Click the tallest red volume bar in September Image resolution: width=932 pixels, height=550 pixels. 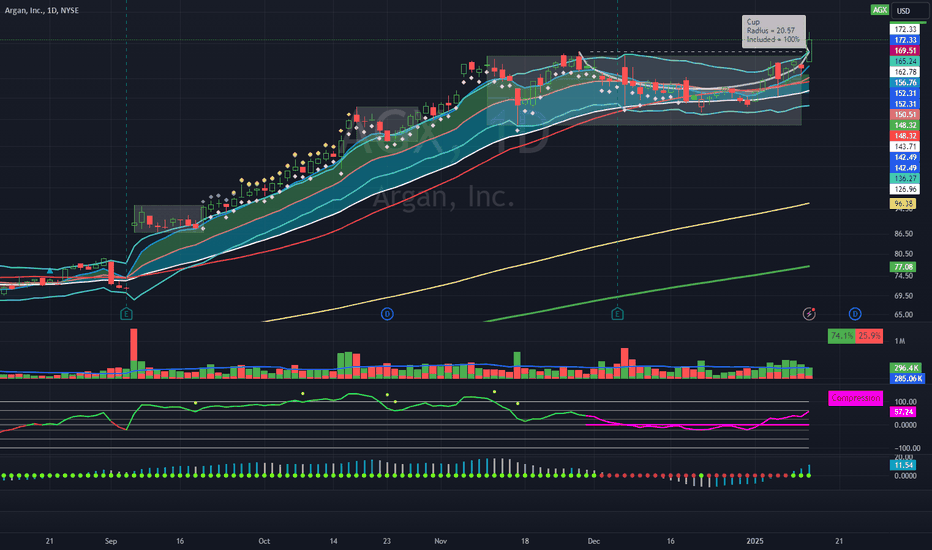[134, 354]
